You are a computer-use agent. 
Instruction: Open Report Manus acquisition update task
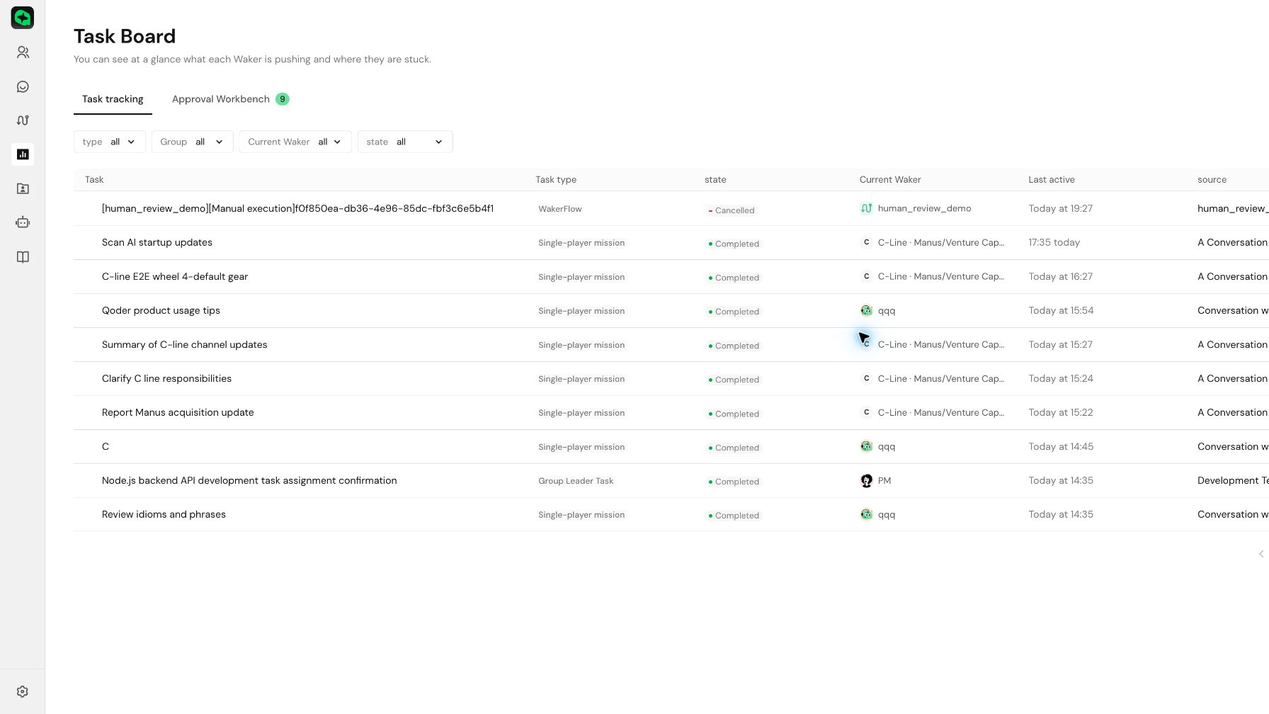click(x=178, y=413)
